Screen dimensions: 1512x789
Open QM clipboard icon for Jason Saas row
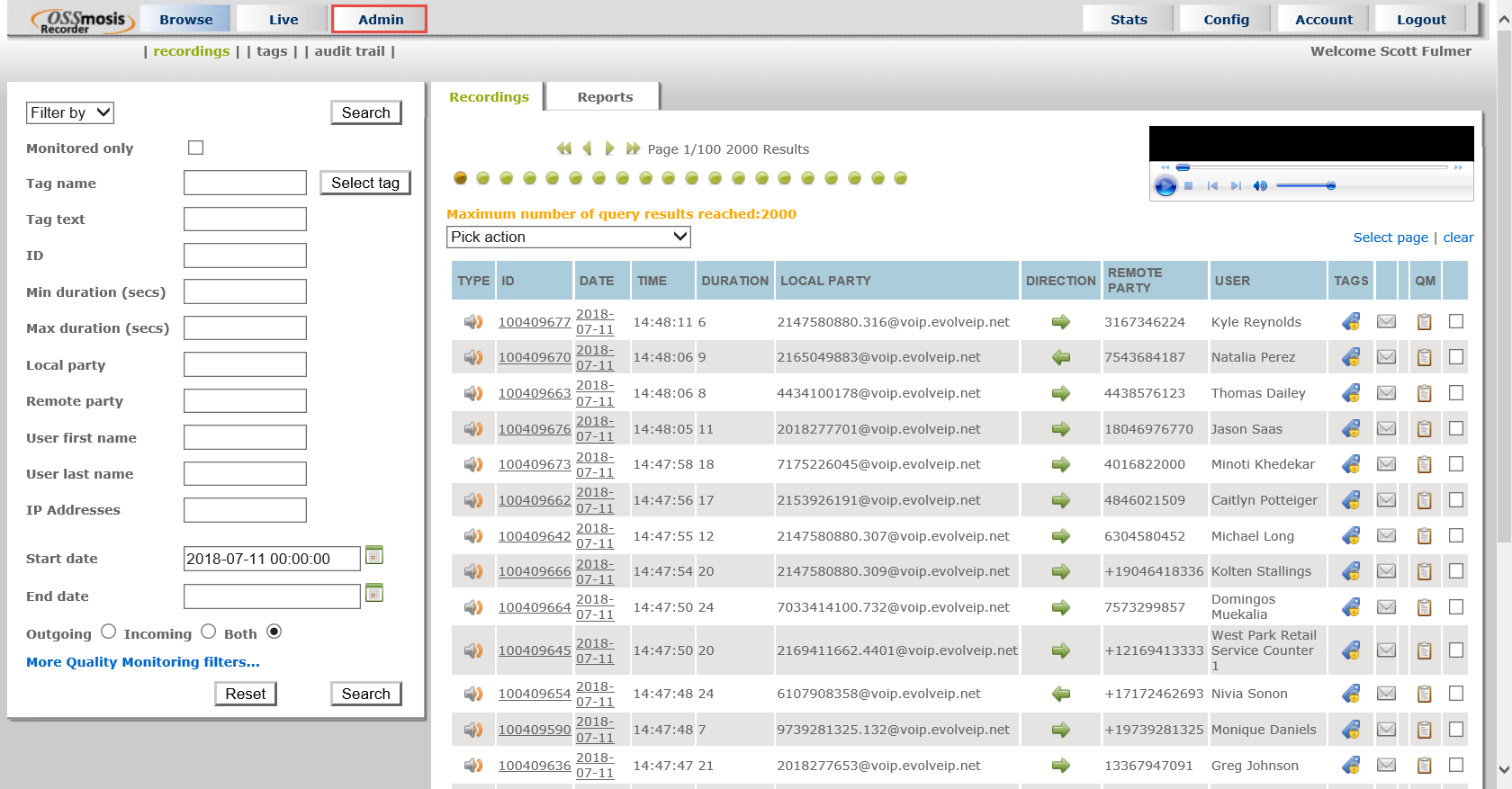click(1424, 429)
